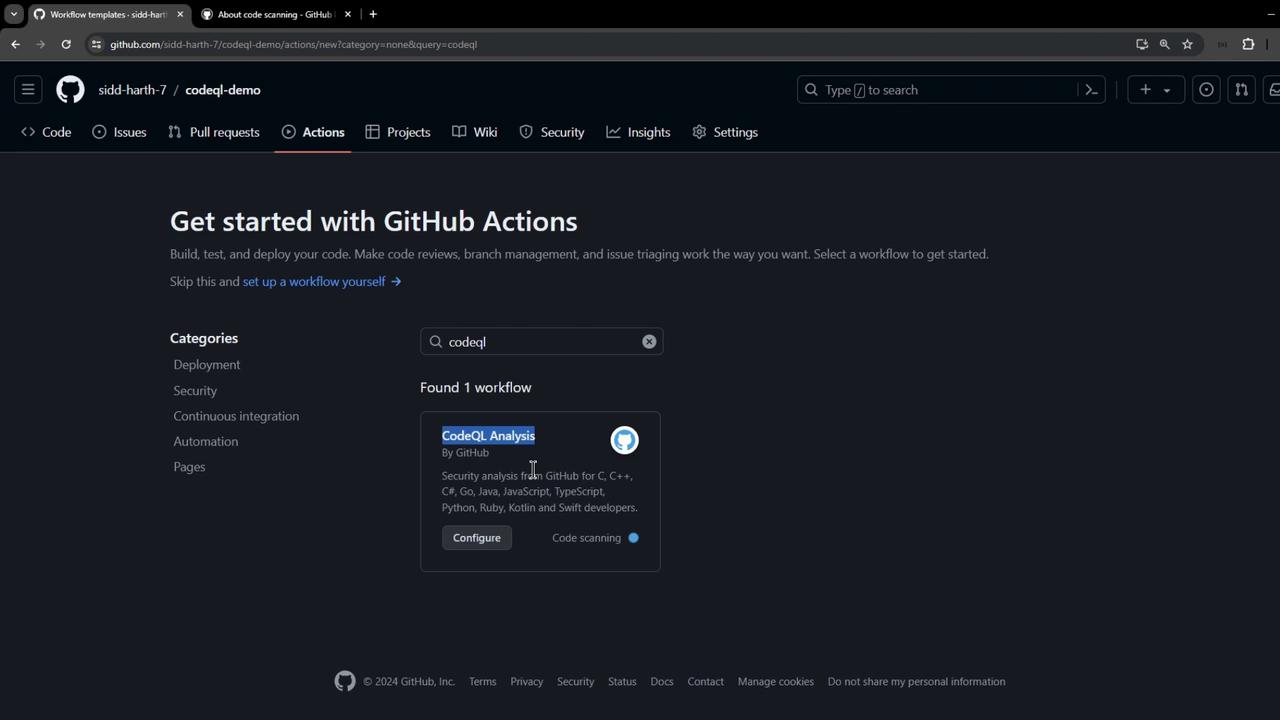Switch to the About code scanning browser tab
1280x720 pixels.
tap(276, 14)
